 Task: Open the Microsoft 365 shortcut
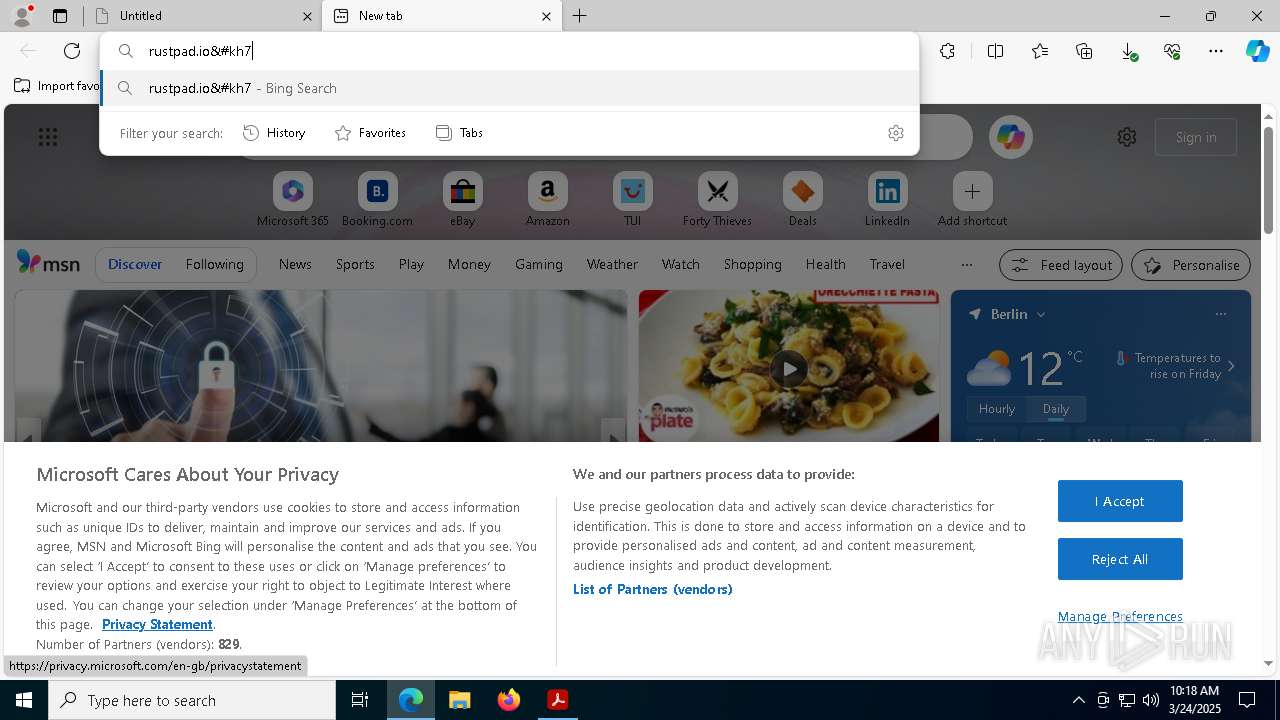point(292,200)
